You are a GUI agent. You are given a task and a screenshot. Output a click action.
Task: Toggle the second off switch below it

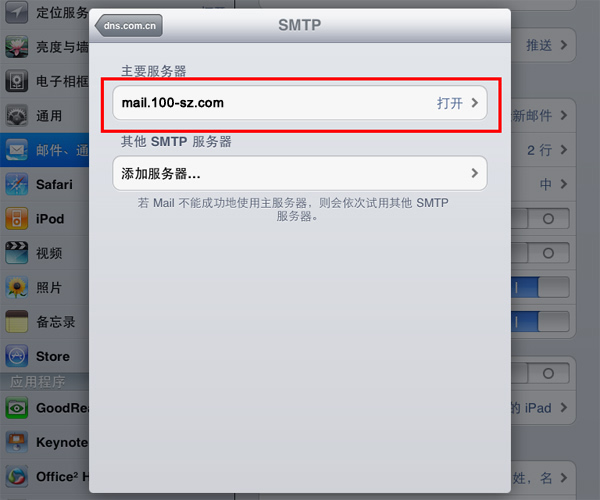click(x=540, y=253)
